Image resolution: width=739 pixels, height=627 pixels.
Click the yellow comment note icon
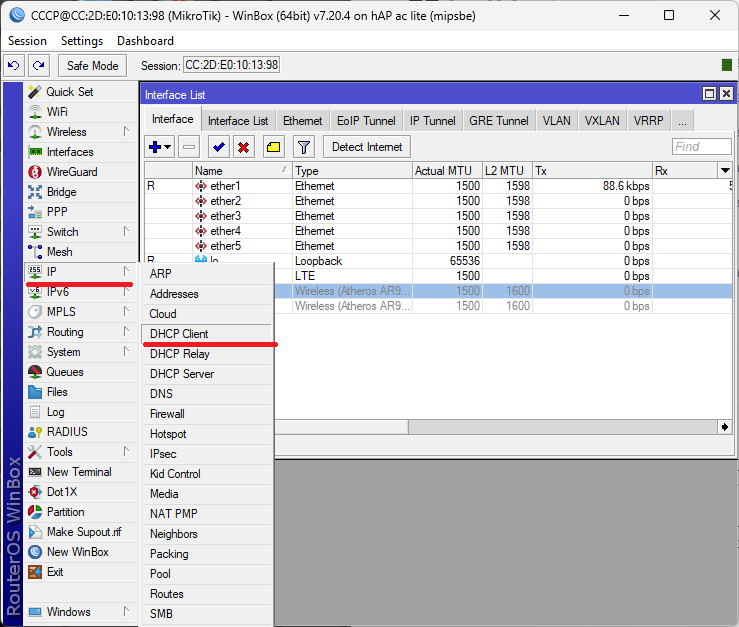pos(273,147)
